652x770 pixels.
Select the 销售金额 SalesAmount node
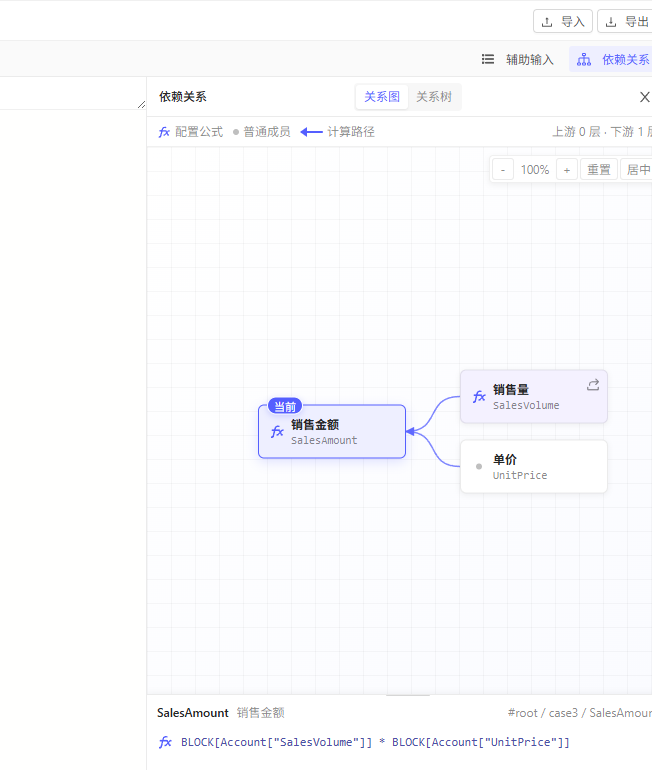[332, 432]
